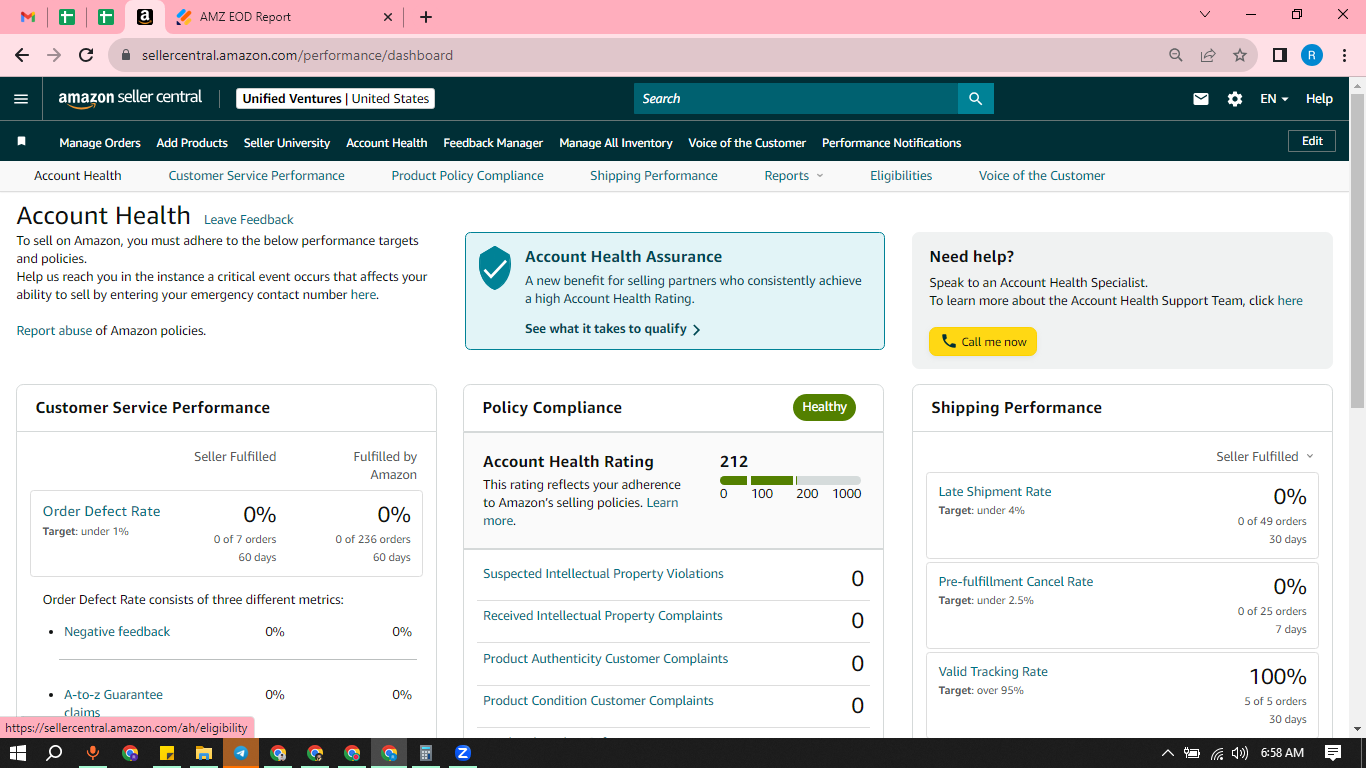The height and width of the screenshot is (768, 1366).
Task: Open Unified Ventures marketplace switcher
Action: [x=336, y=98]
